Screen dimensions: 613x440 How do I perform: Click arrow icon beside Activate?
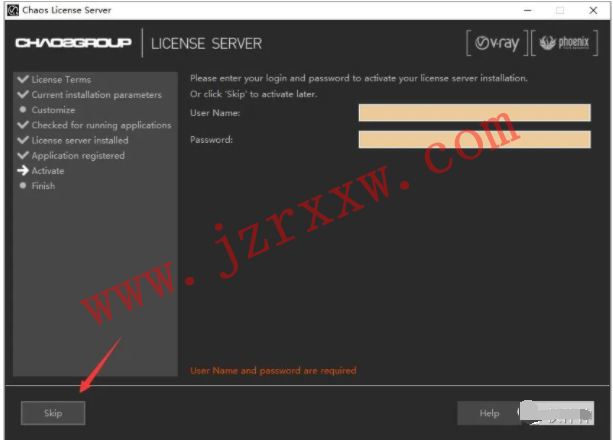pyautogui.click(x=23, y=171)
